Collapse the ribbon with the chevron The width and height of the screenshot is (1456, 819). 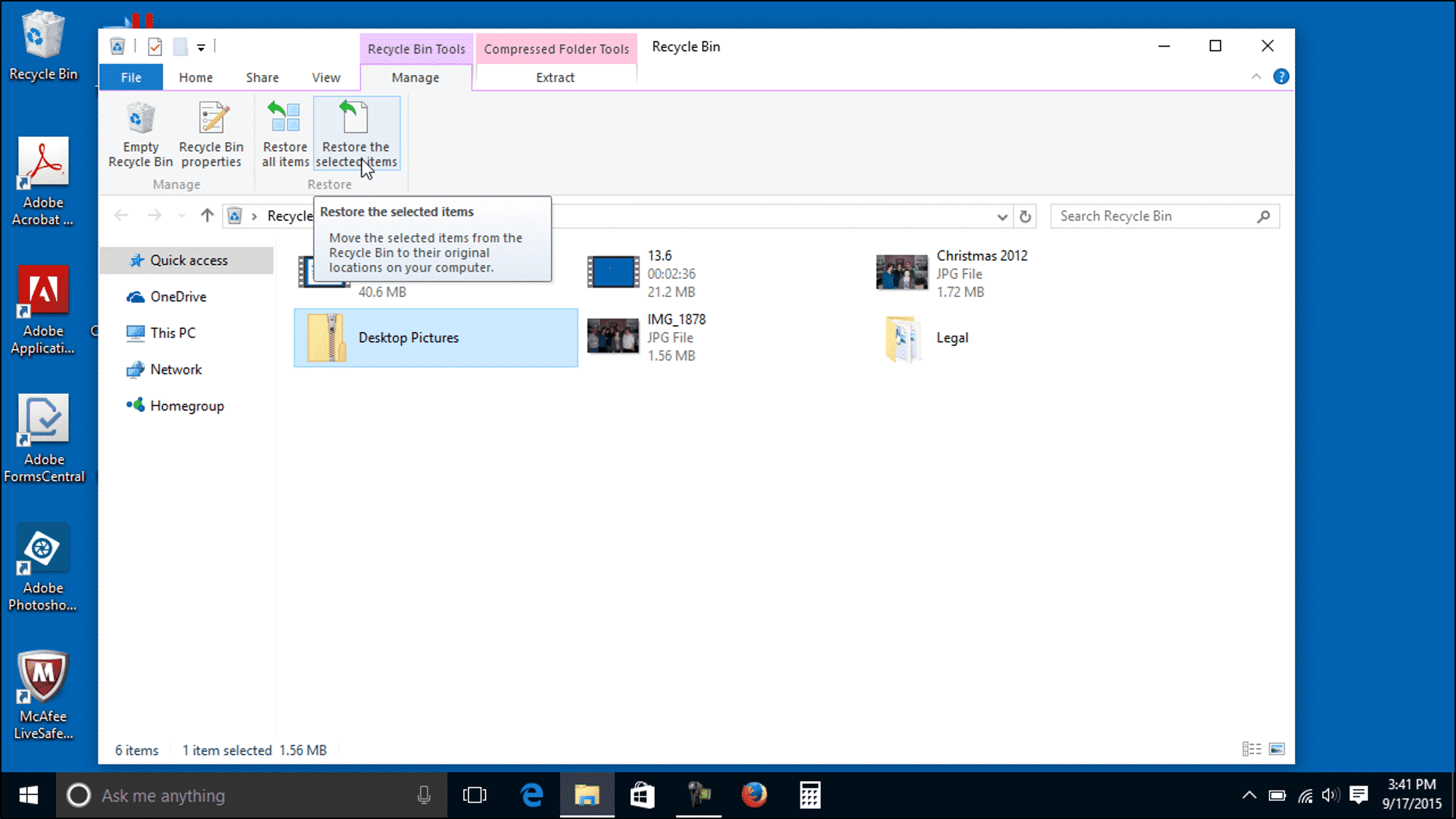tap(1256, 76)
